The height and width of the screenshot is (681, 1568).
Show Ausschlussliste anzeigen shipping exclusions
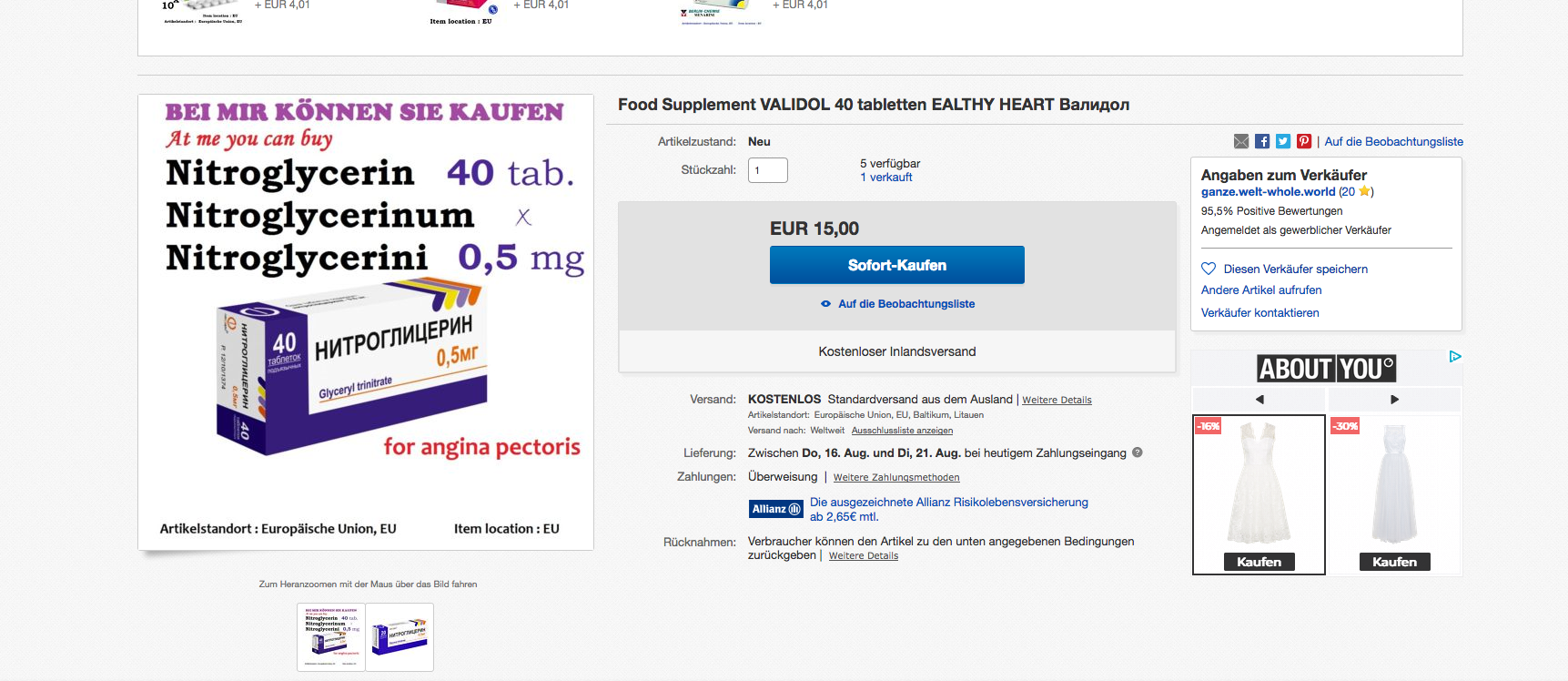[x=902, y=431]
